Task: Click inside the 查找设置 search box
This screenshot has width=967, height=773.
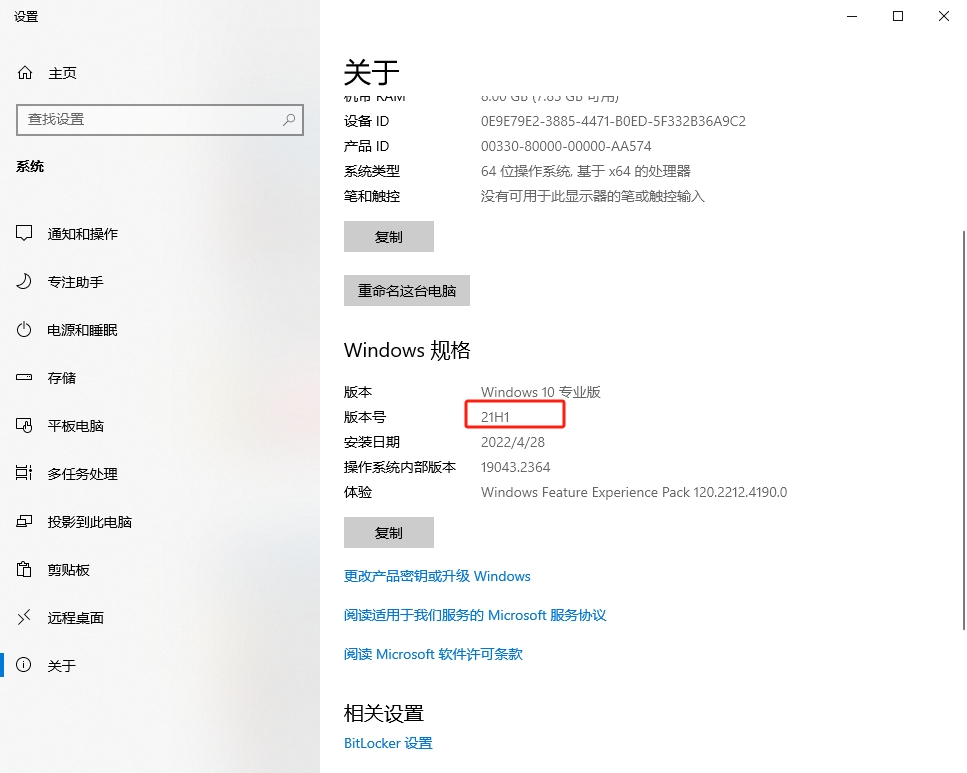Action: [150, 119]
